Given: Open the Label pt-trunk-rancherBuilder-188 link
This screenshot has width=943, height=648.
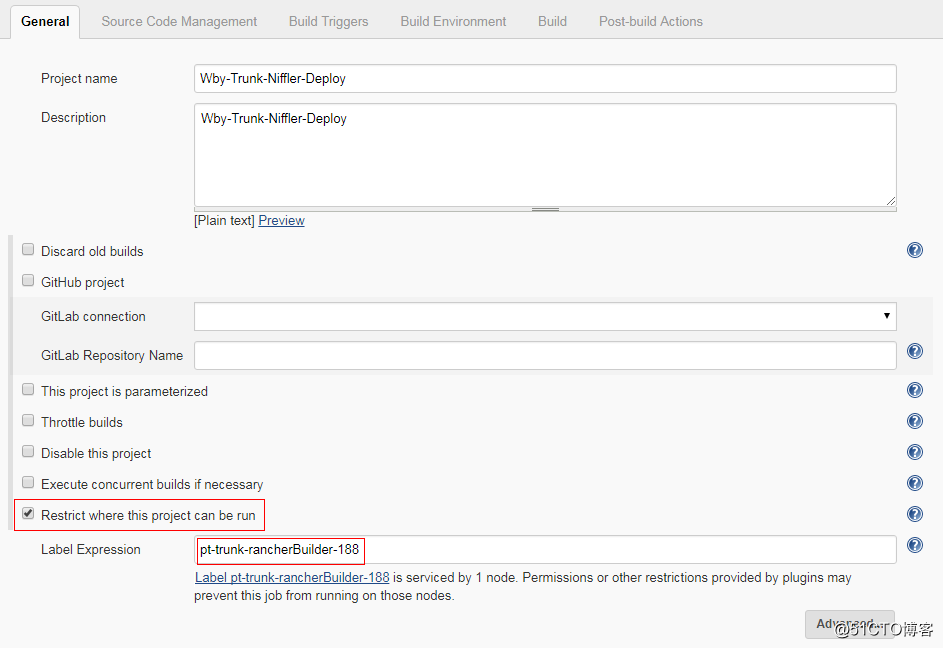Looking at the screenshot, I should (292, 578).
